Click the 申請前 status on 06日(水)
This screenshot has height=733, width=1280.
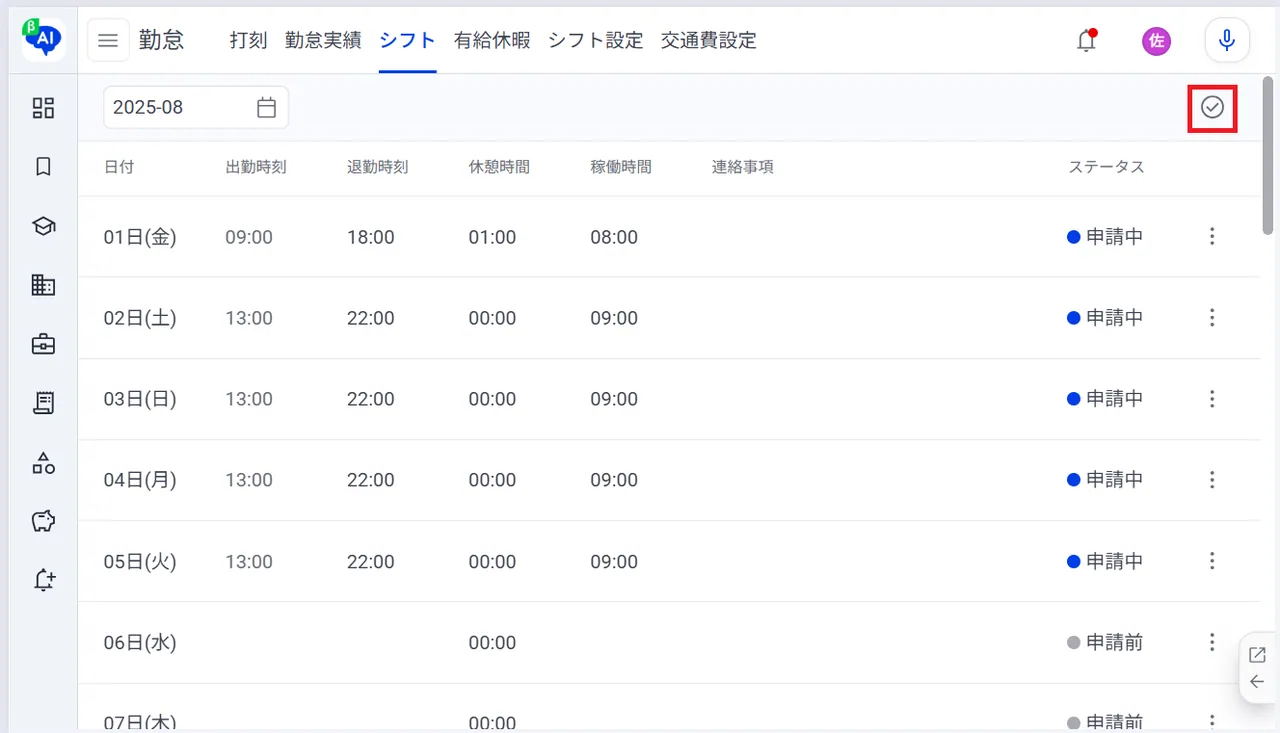1105,642
